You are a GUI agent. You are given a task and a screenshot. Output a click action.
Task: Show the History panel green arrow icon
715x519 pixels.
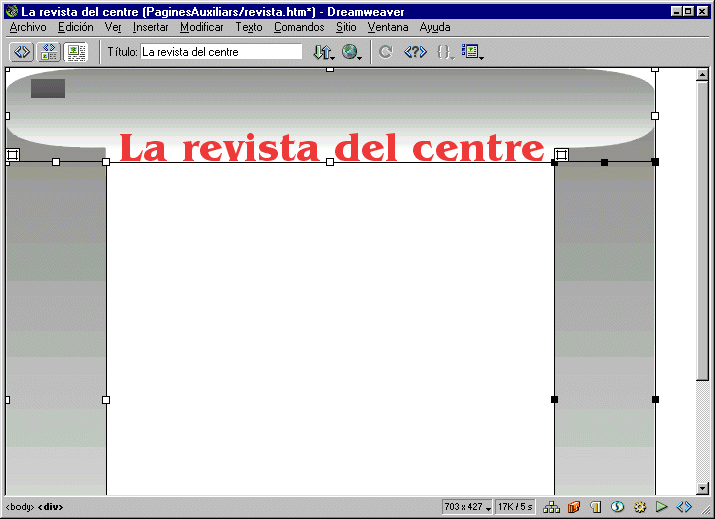click(x=662, y=507)
